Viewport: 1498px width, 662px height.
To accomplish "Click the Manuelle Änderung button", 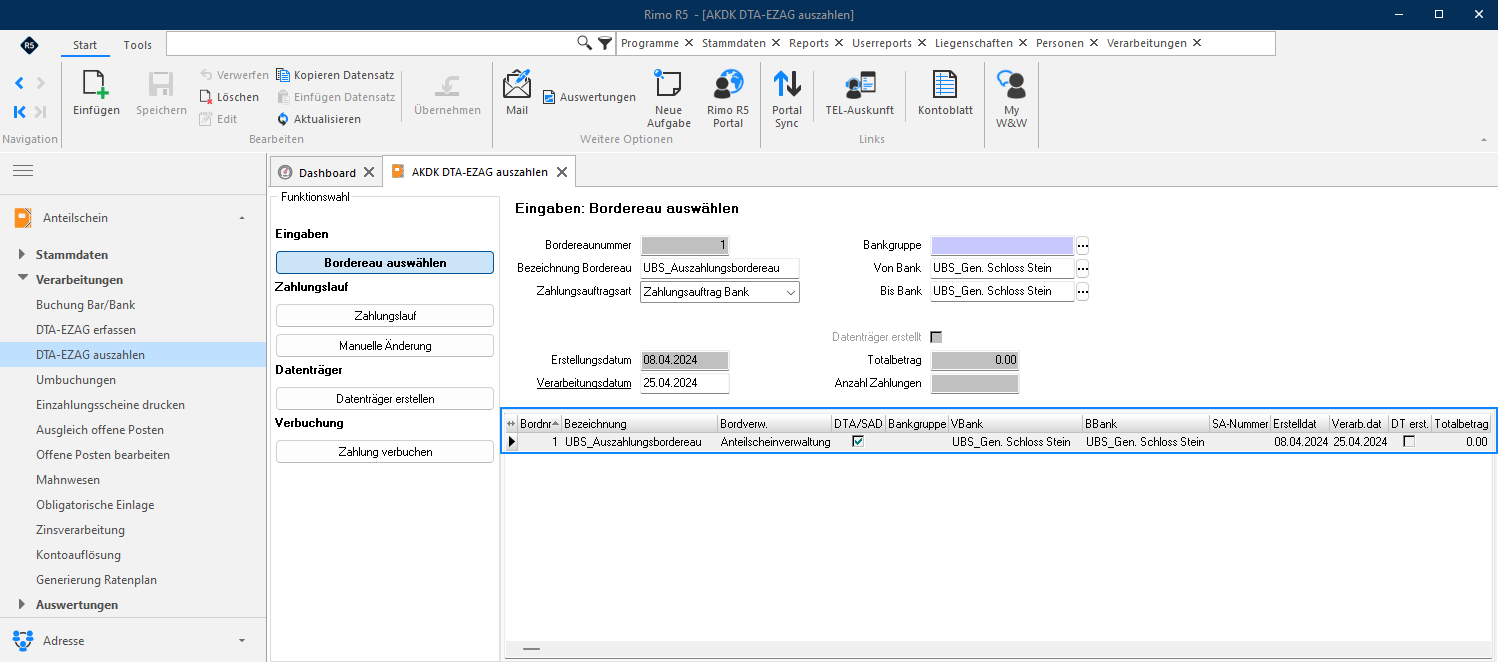I will pos(385,346).
